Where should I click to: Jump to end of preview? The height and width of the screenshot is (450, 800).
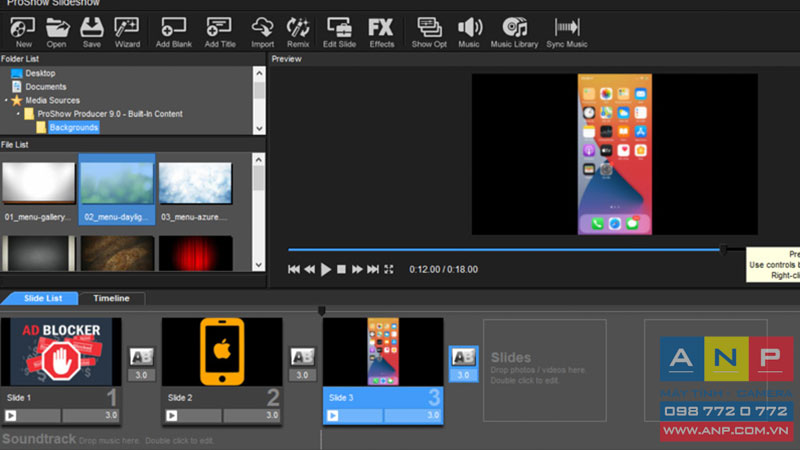point(373,269)
